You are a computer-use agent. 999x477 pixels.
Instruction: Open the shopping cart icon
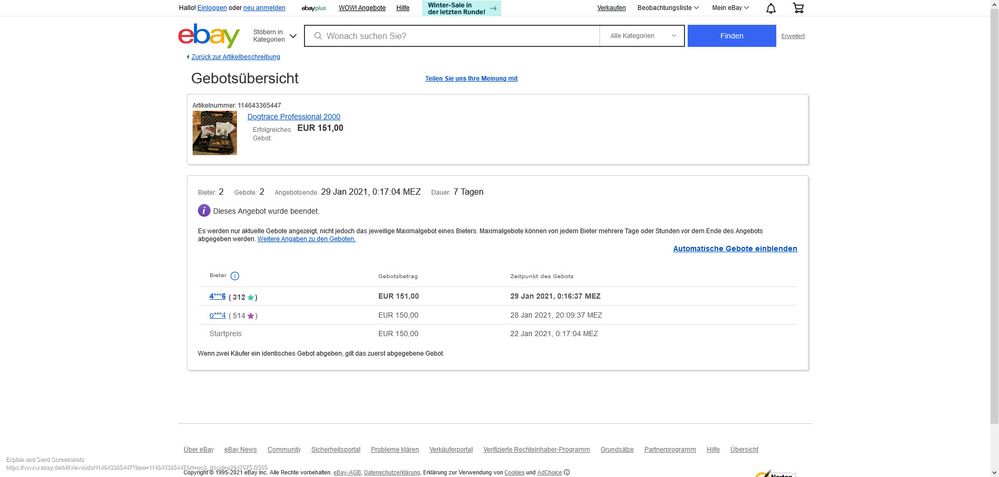tap(798, 8)
